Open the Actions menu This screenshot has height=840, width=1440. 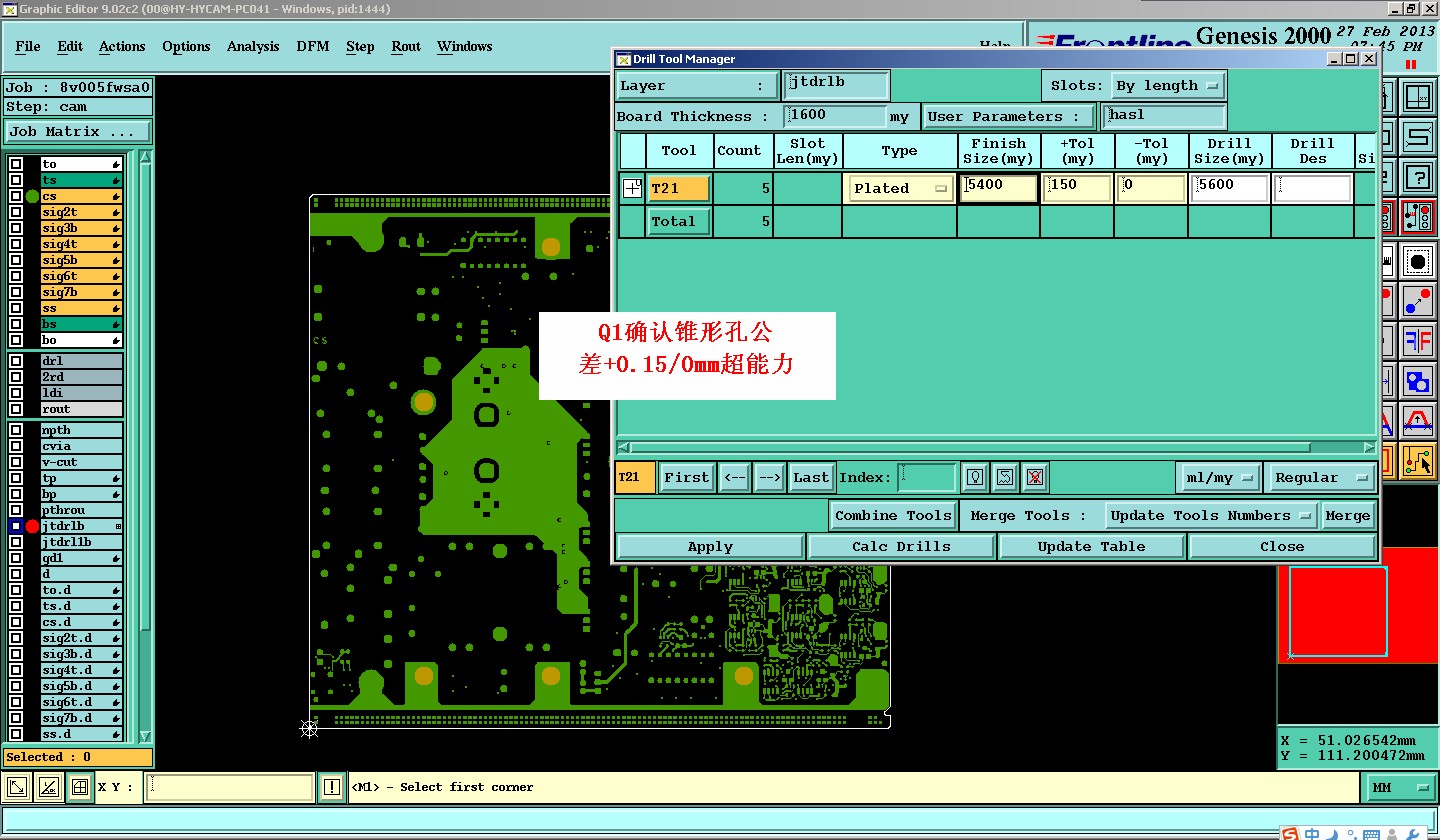pyautogui.click(x=122, y=47)
